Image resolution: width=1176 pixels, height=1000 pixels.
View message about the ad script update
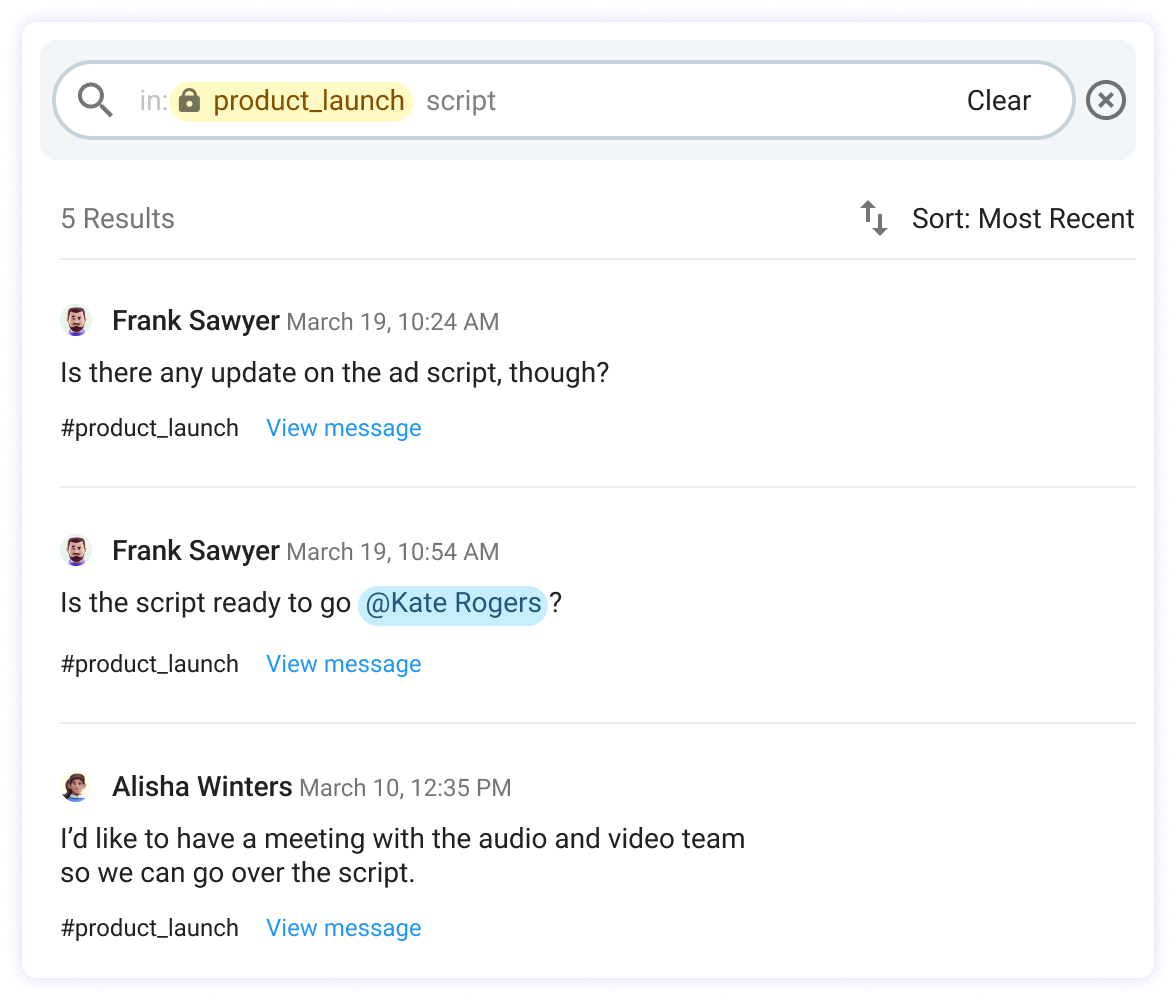click(344, 428)
